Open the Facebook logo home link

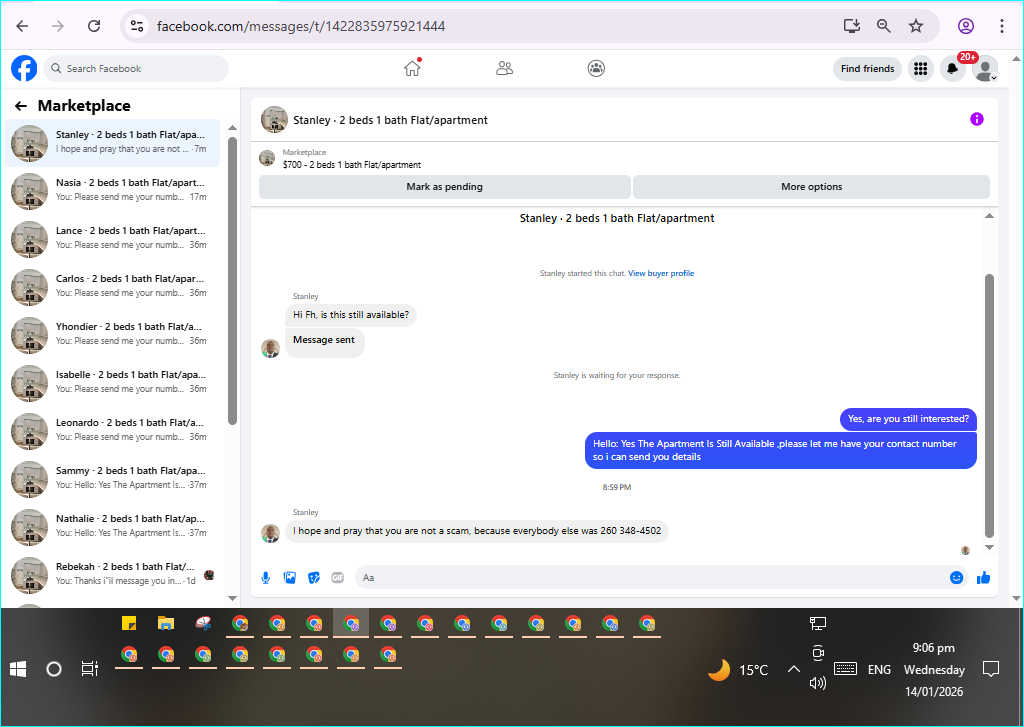coord(24,68)
